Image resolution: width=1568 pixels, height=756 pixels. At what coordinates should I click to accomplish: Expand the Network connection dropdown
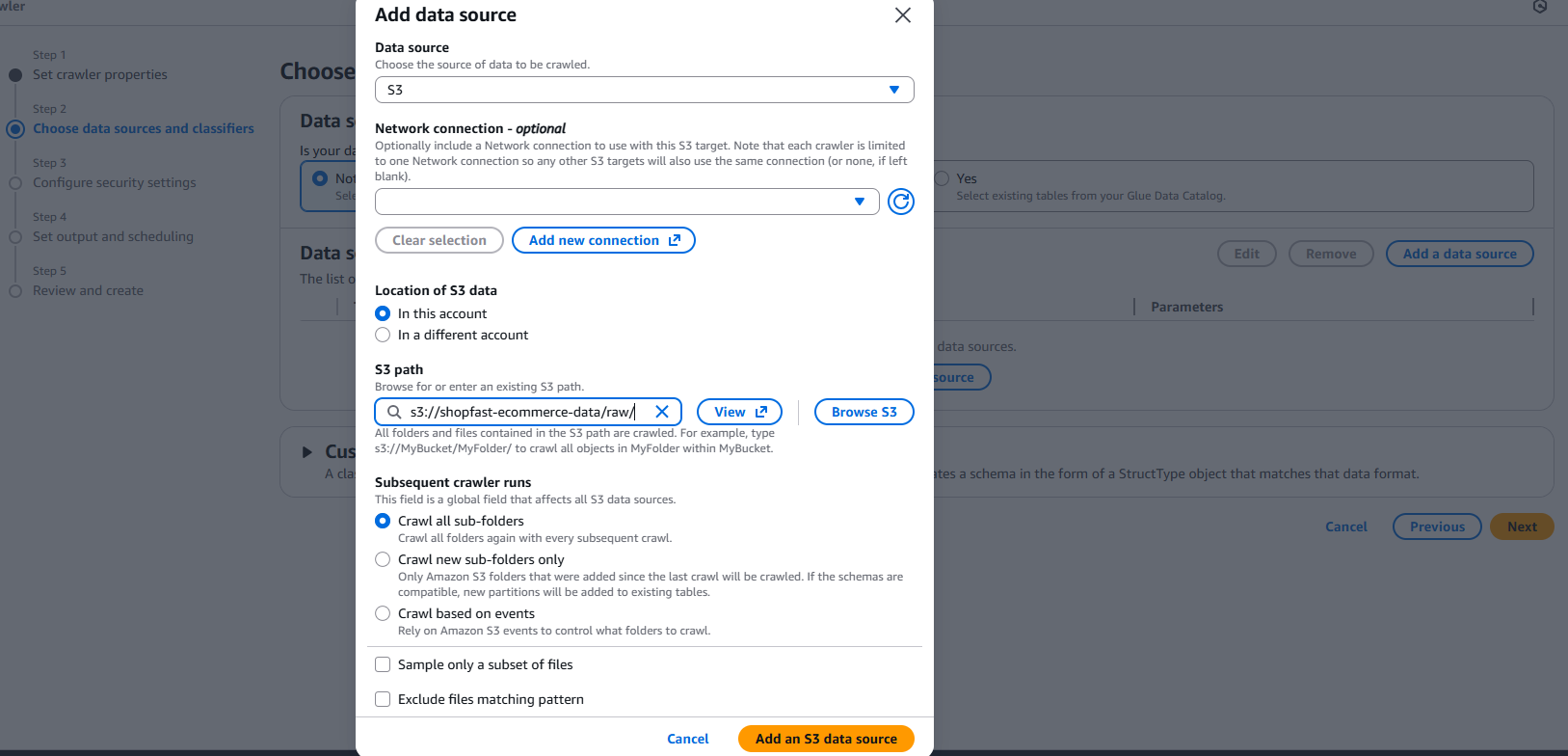pyautogui.click(x=626, y=202)
